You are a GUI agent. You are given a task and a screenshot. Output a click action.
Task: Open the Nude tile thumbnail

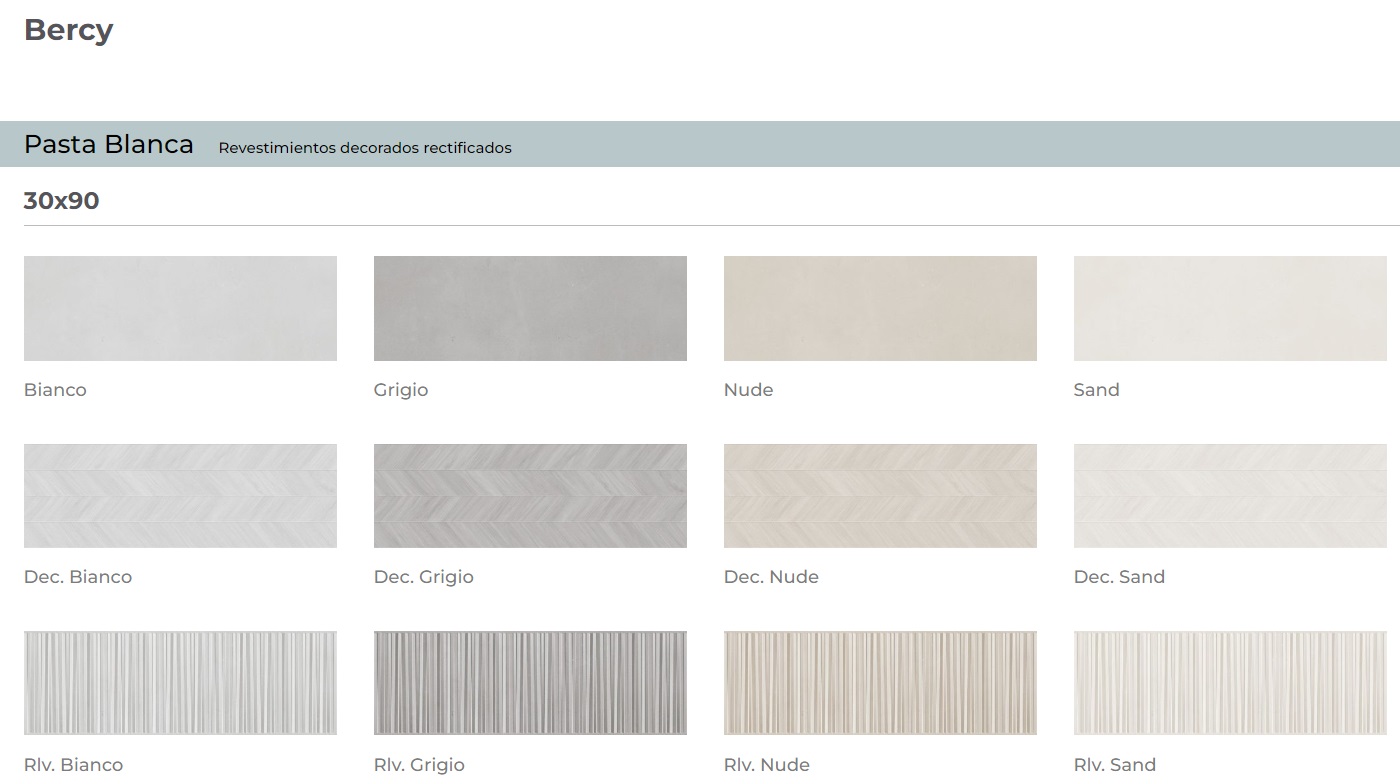tap(880, 308)
